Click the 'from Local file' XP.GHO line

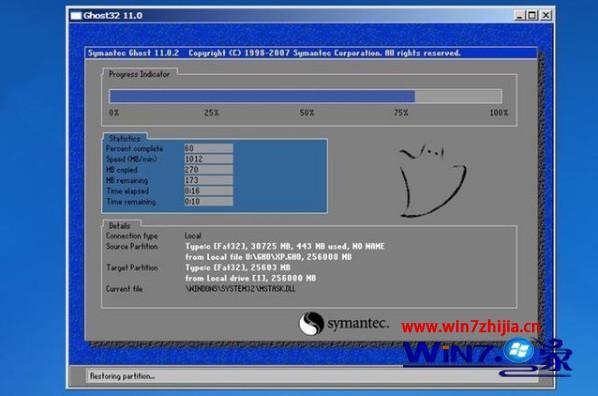point(268,257)
